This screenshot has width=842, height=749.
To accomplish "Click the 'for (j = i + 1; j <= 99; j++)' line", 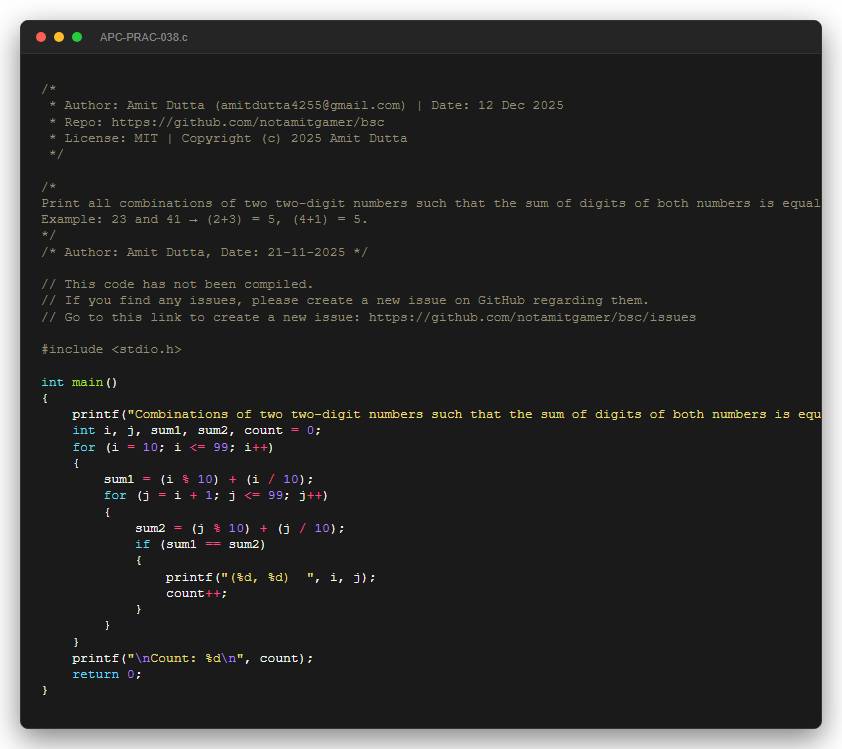I will coord(216,495).
